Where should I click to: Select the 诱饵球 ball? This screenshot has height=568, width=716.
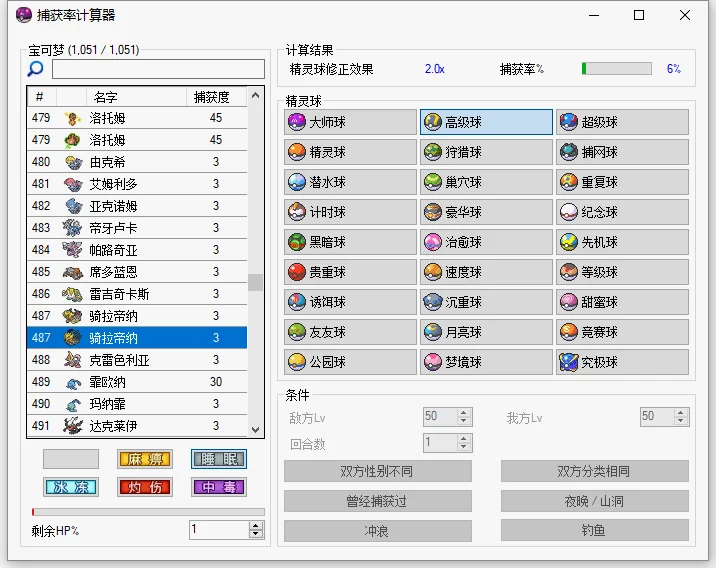350,302
